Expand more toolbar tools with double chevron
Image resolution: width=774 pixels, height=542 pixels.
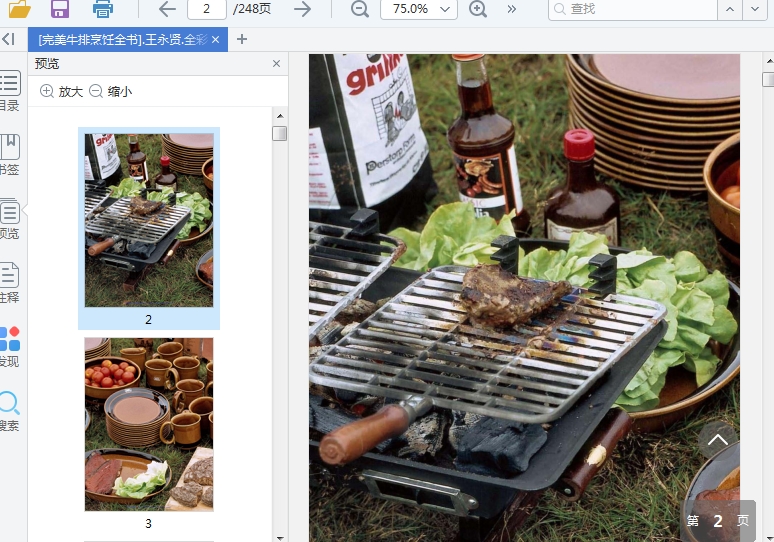[x=512, y=9]
